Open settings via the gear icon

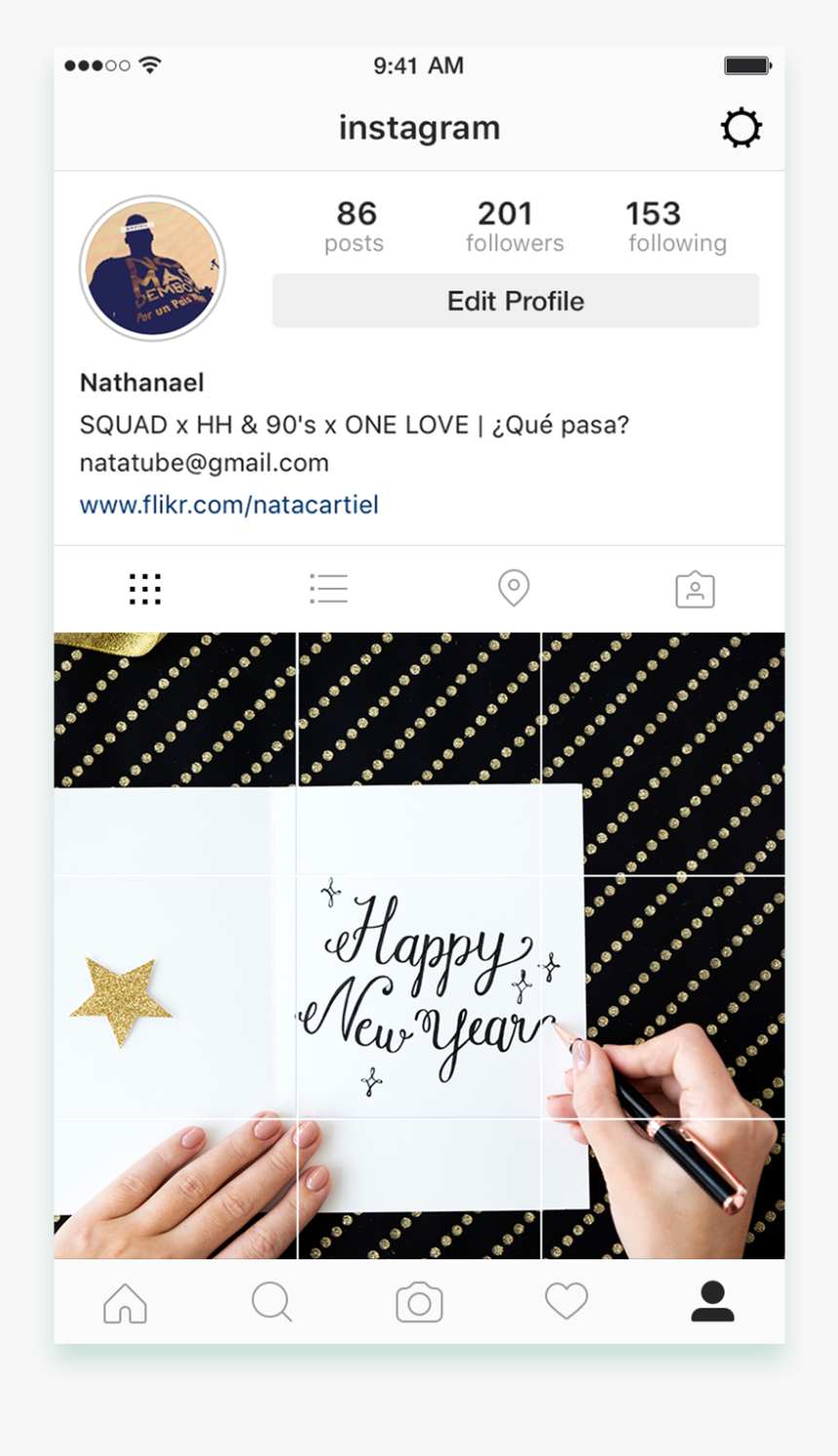(x=741, y=128)
